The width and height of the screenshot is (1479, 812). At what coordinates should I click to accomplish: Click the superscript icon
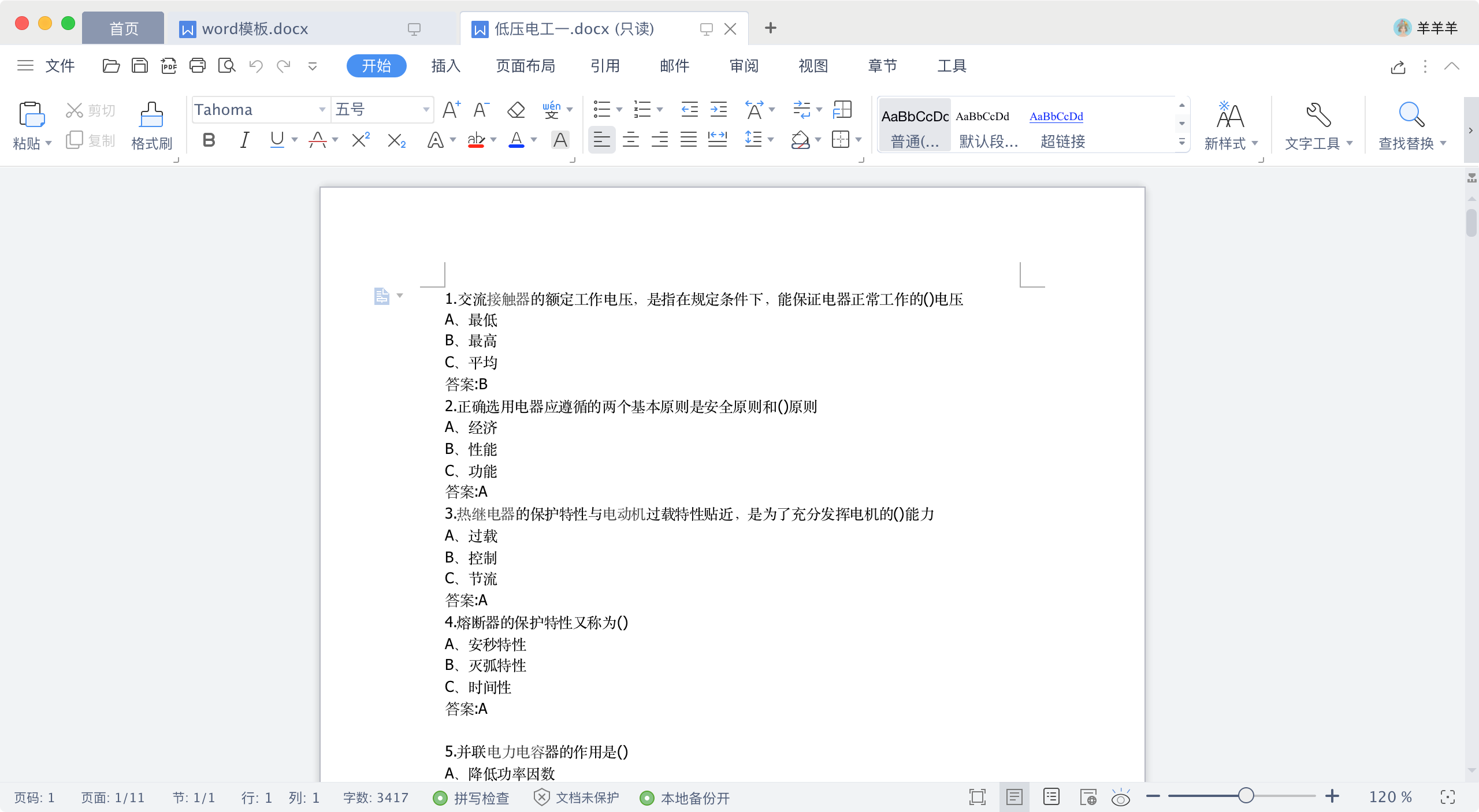[x=361, y=140]
